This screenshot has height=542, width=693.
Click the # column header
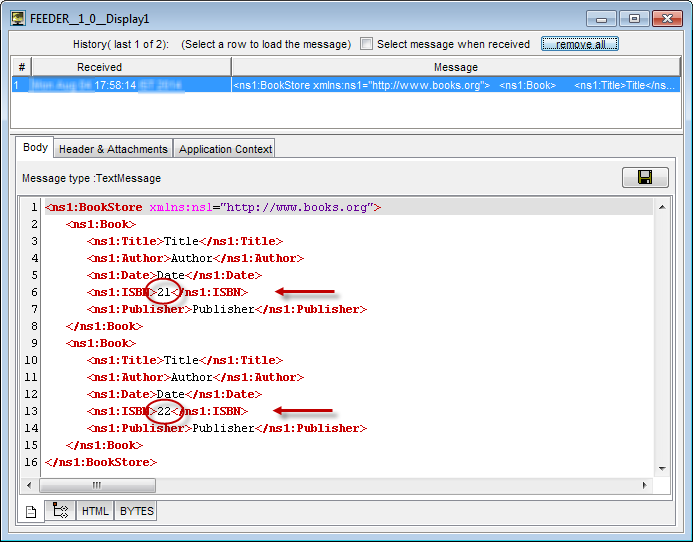pyautogui.click(x=17, y=67)
